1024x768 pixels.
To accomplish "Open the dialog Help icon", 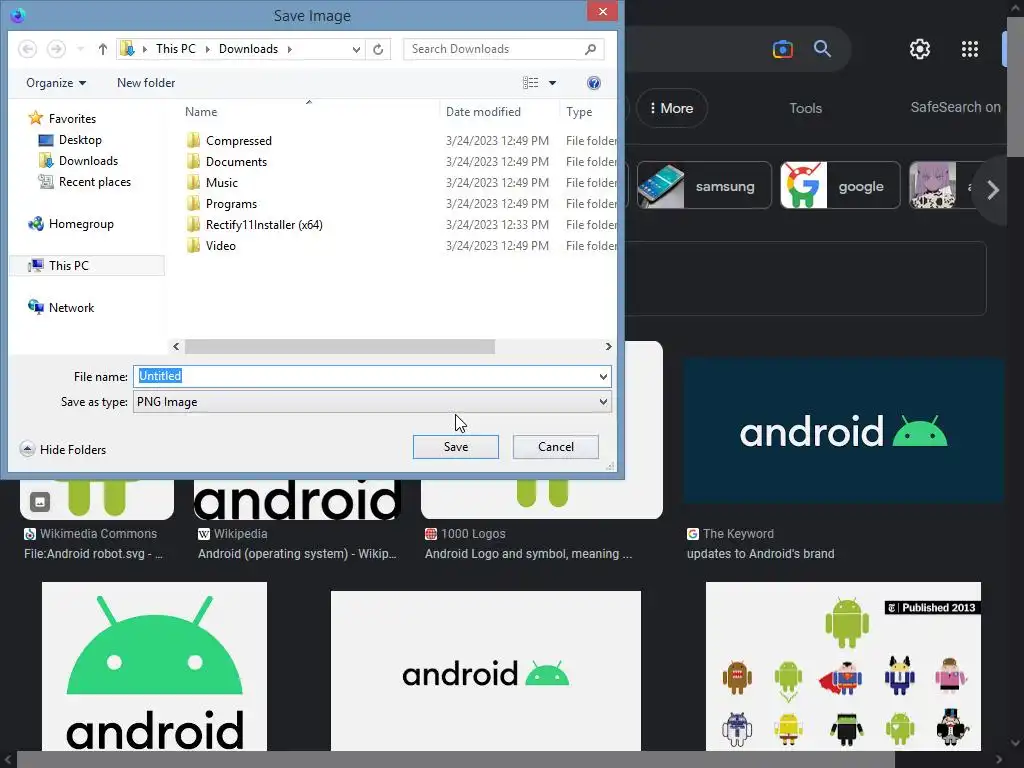I will tap(594, 83).
